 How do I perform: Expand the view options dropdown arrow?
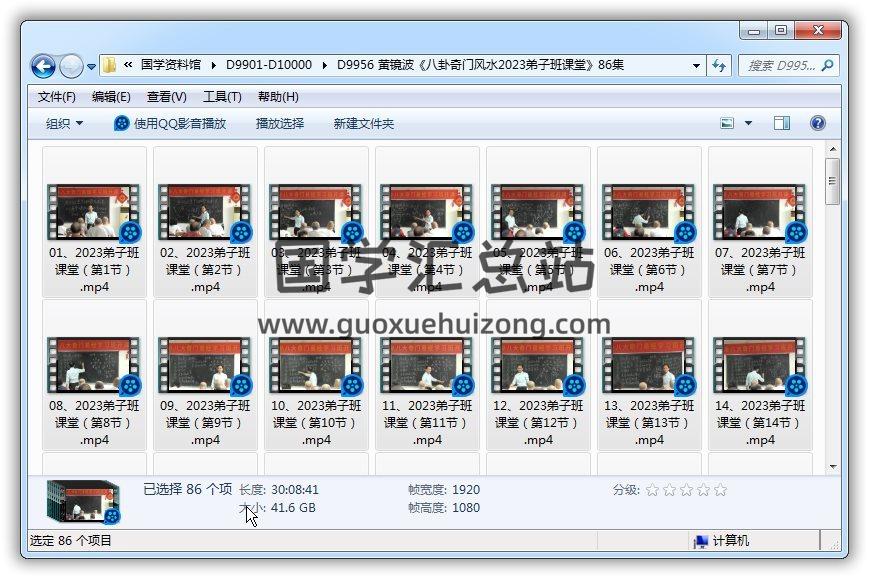(748, 123)
